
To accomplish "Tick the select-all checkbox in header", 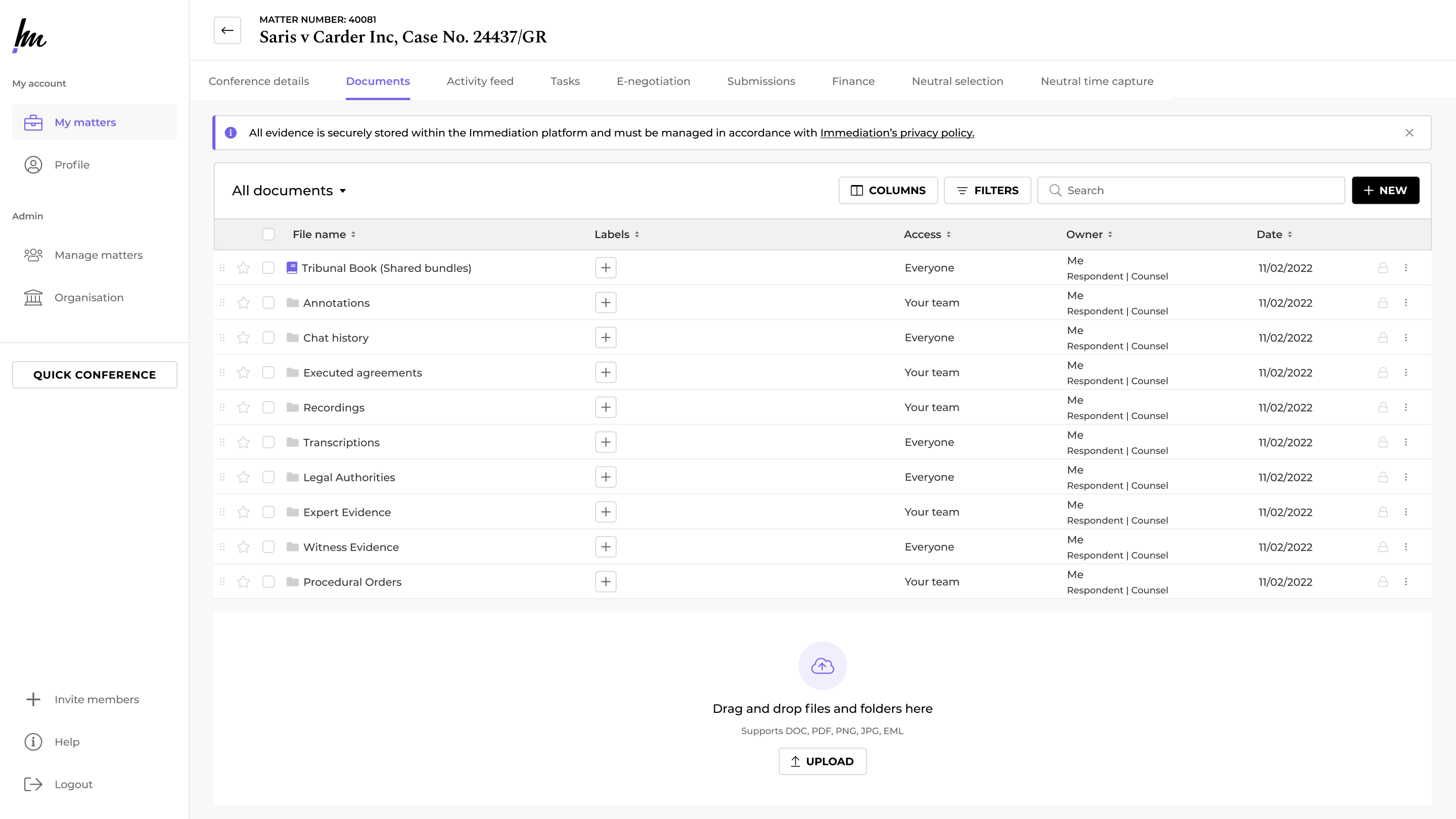I will click(268, 235).
